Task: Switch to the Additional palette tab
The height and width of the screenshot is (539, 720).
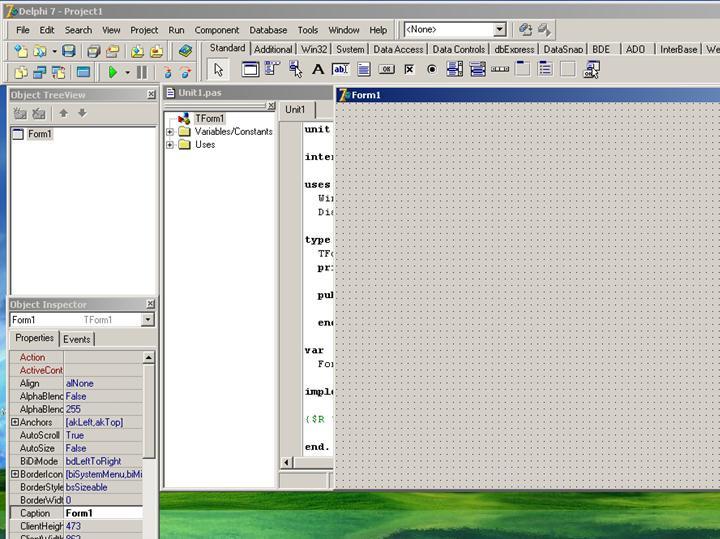Action: point(273,49)
